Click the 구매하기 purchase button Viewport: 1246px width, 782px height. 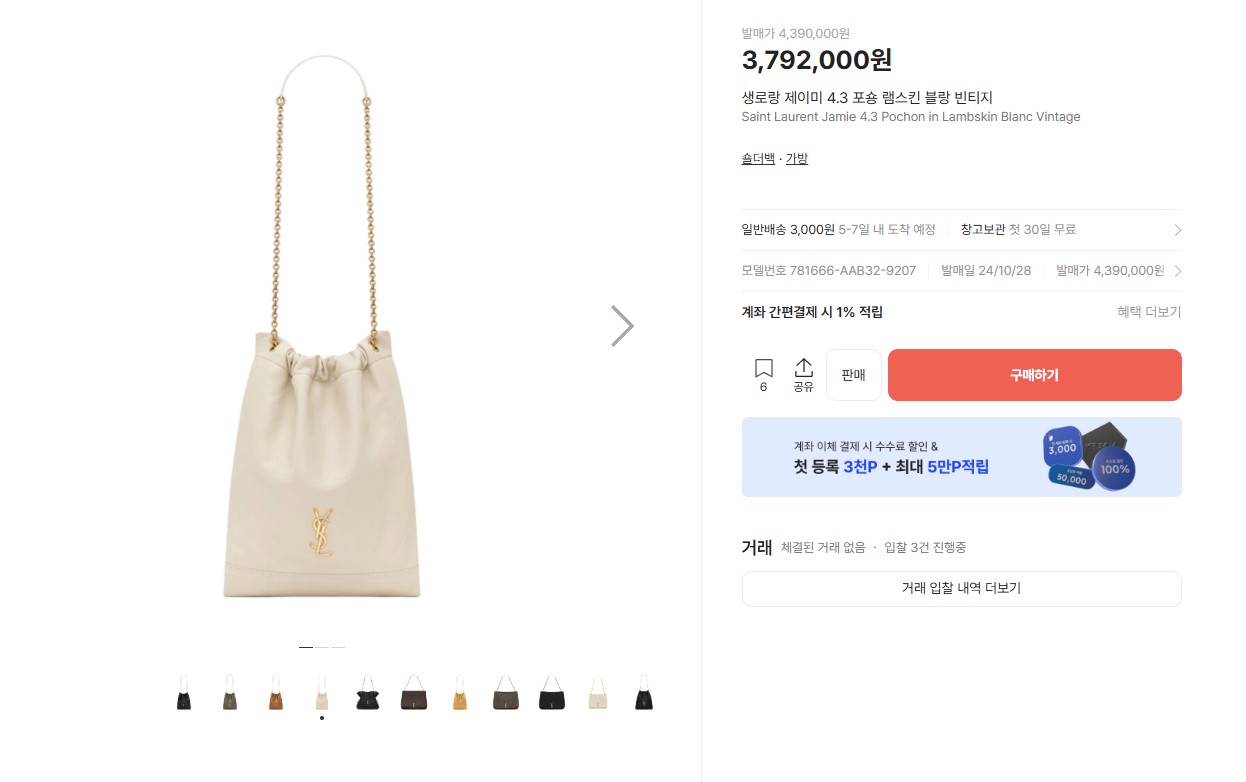pyautogui.click(x=1034, y=374)
